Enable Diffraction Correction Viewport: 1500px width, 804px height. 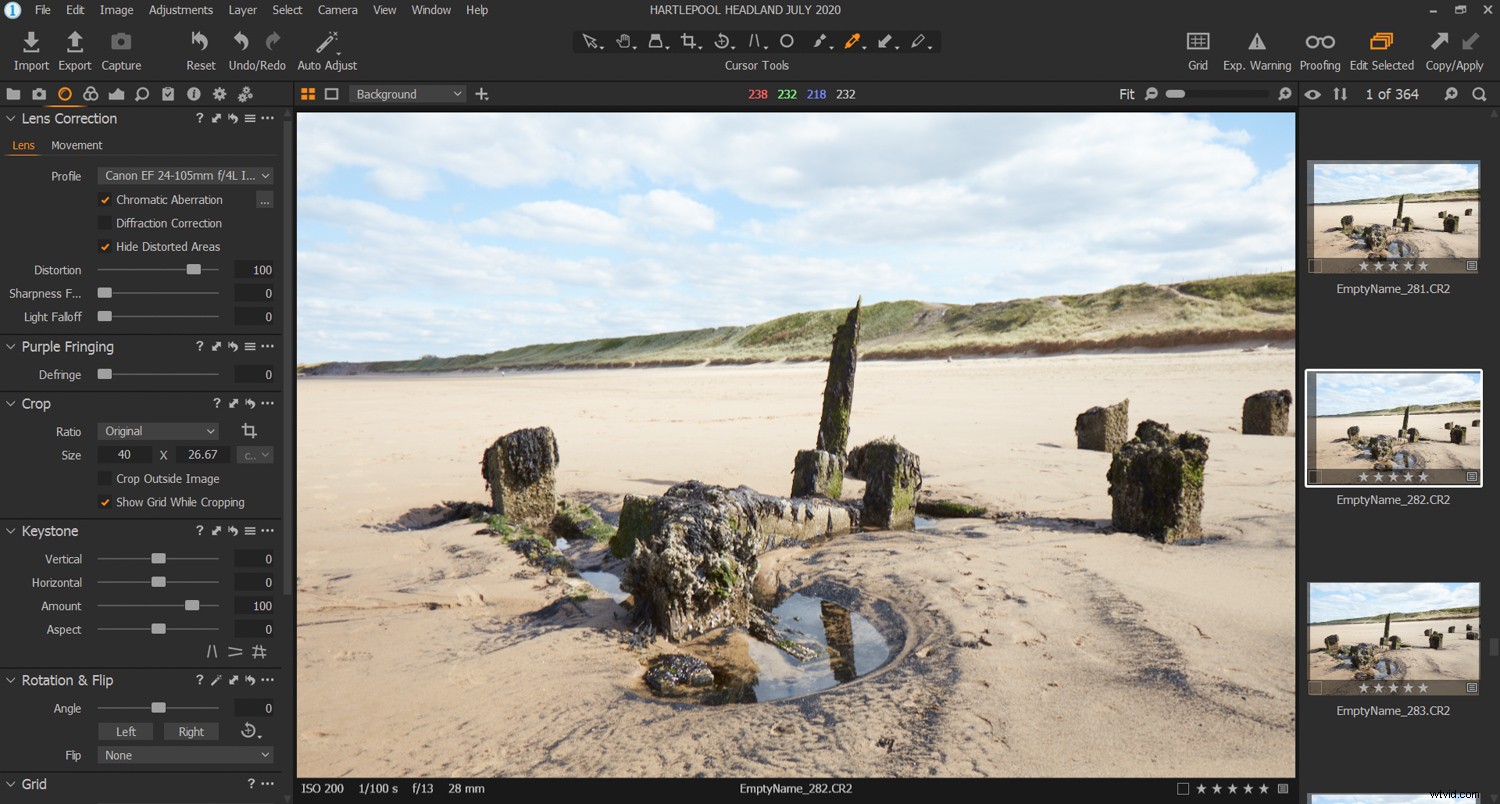pos(105,223)
